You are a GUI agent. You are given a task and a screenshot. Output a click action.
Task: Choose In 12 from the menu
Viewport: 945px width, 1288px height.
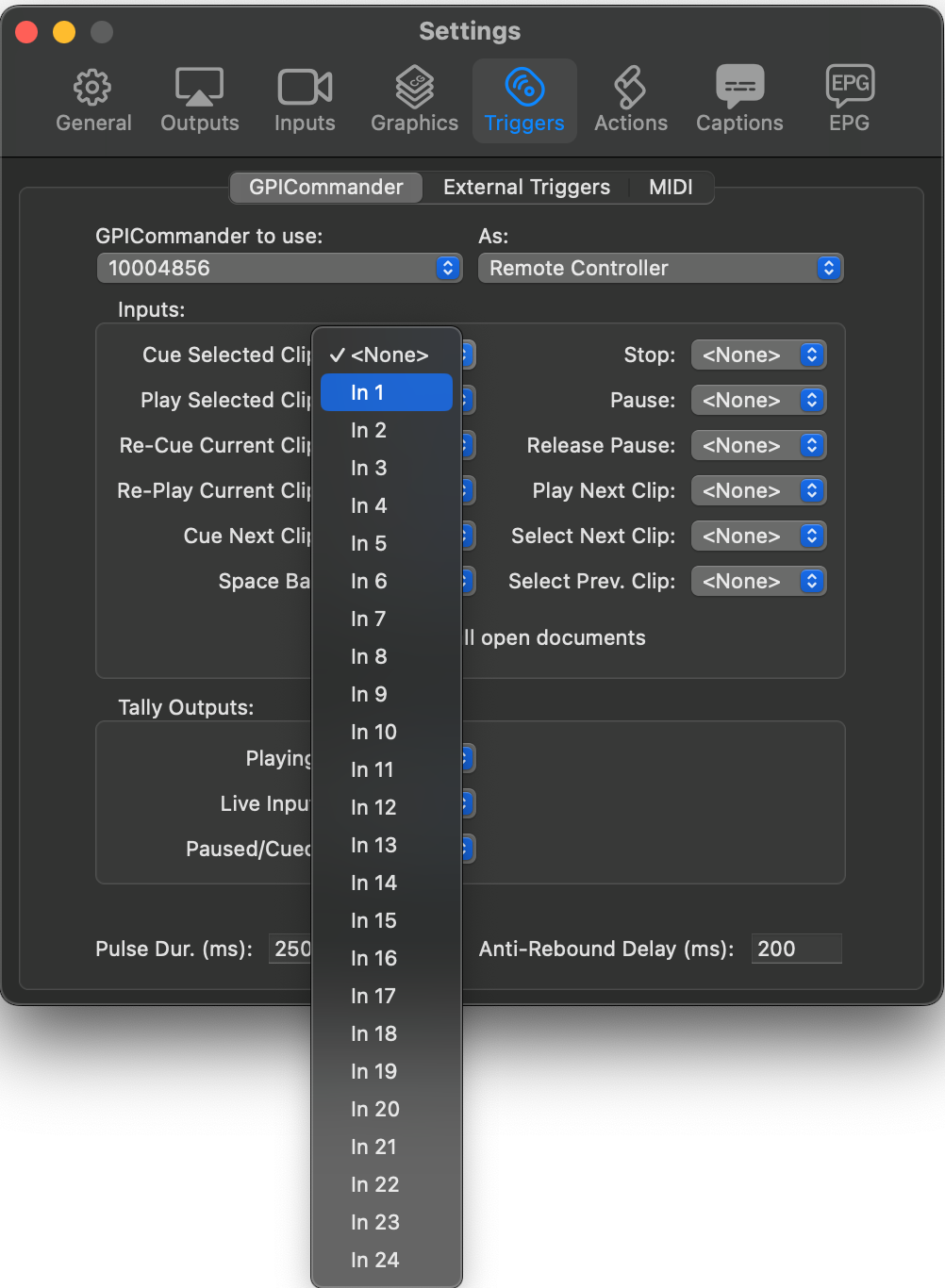(x=387, y=807)
